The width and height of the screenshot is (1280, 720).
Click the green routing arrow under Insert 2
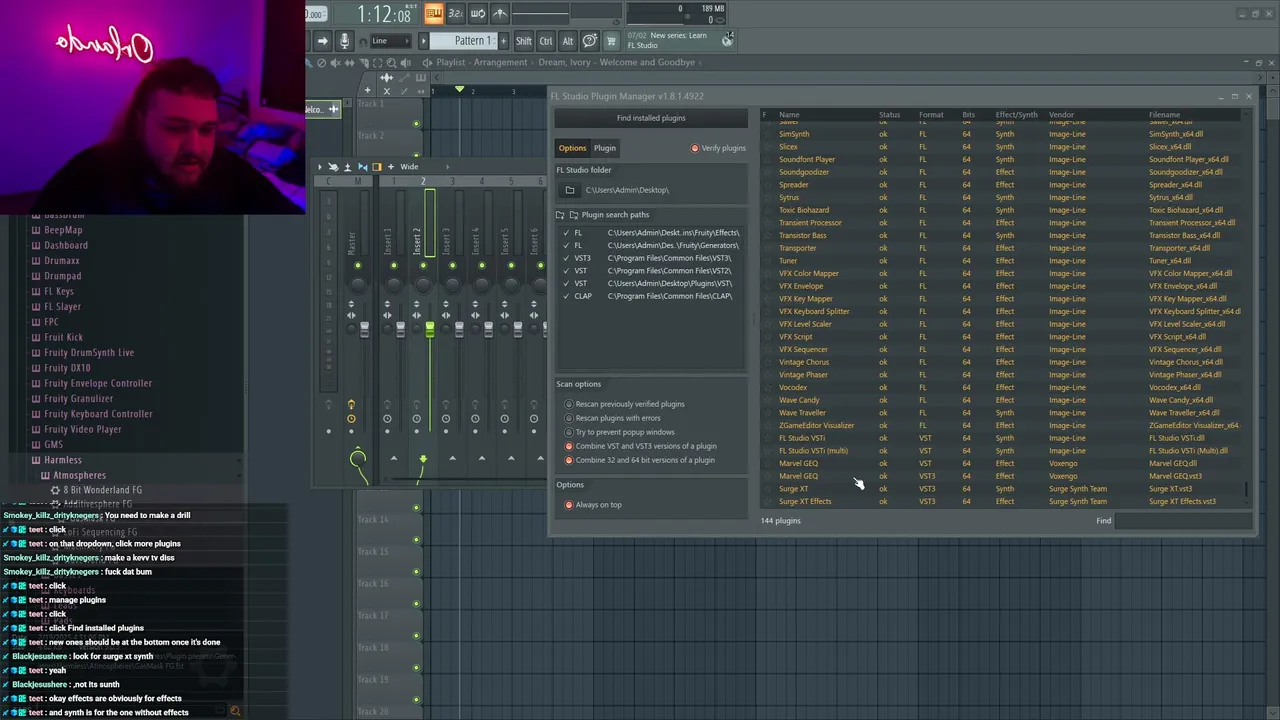coord(422,459)
